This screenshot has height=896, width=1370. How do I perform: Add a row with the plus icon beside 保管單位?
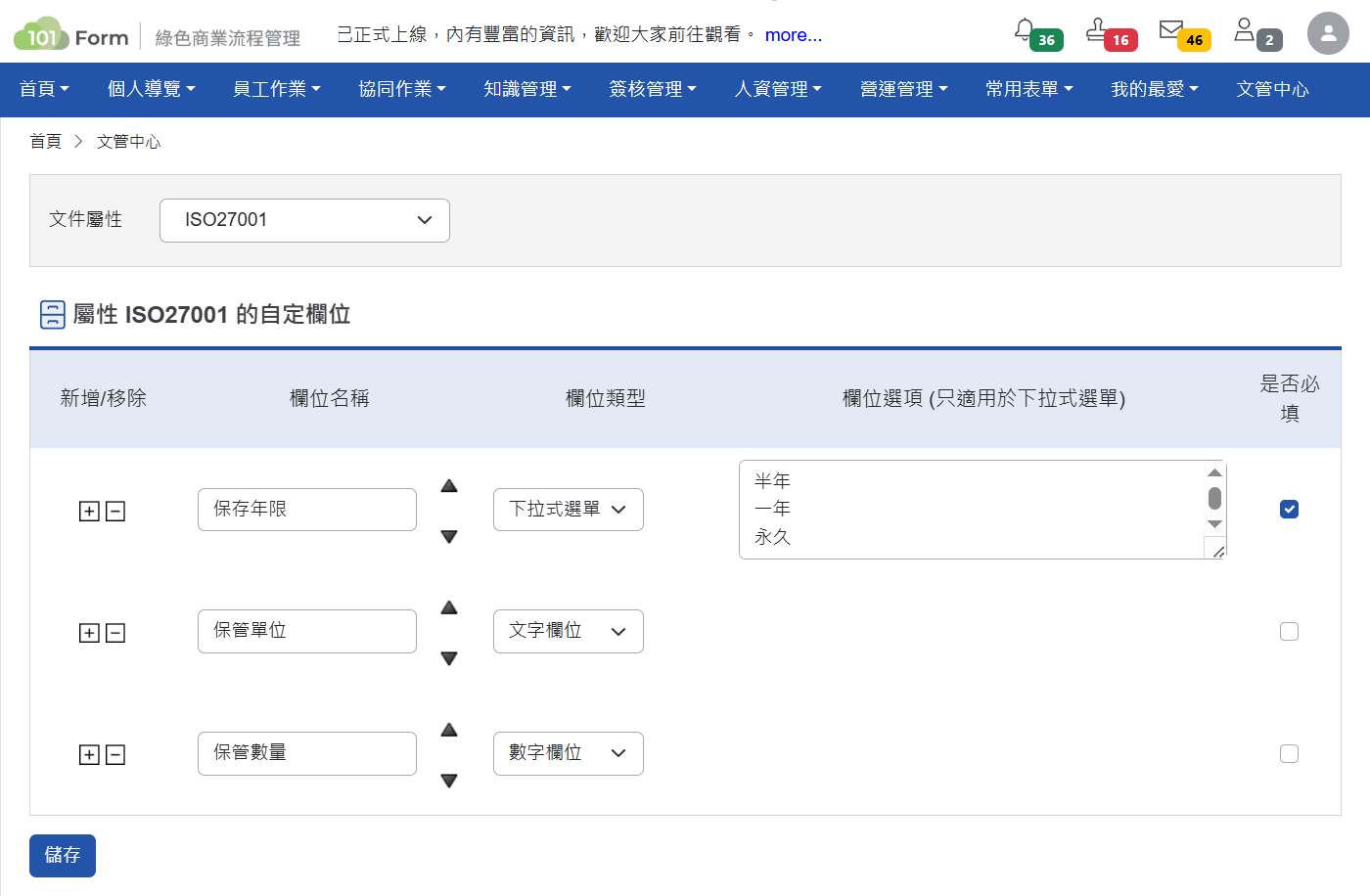(x=89, y=633)
